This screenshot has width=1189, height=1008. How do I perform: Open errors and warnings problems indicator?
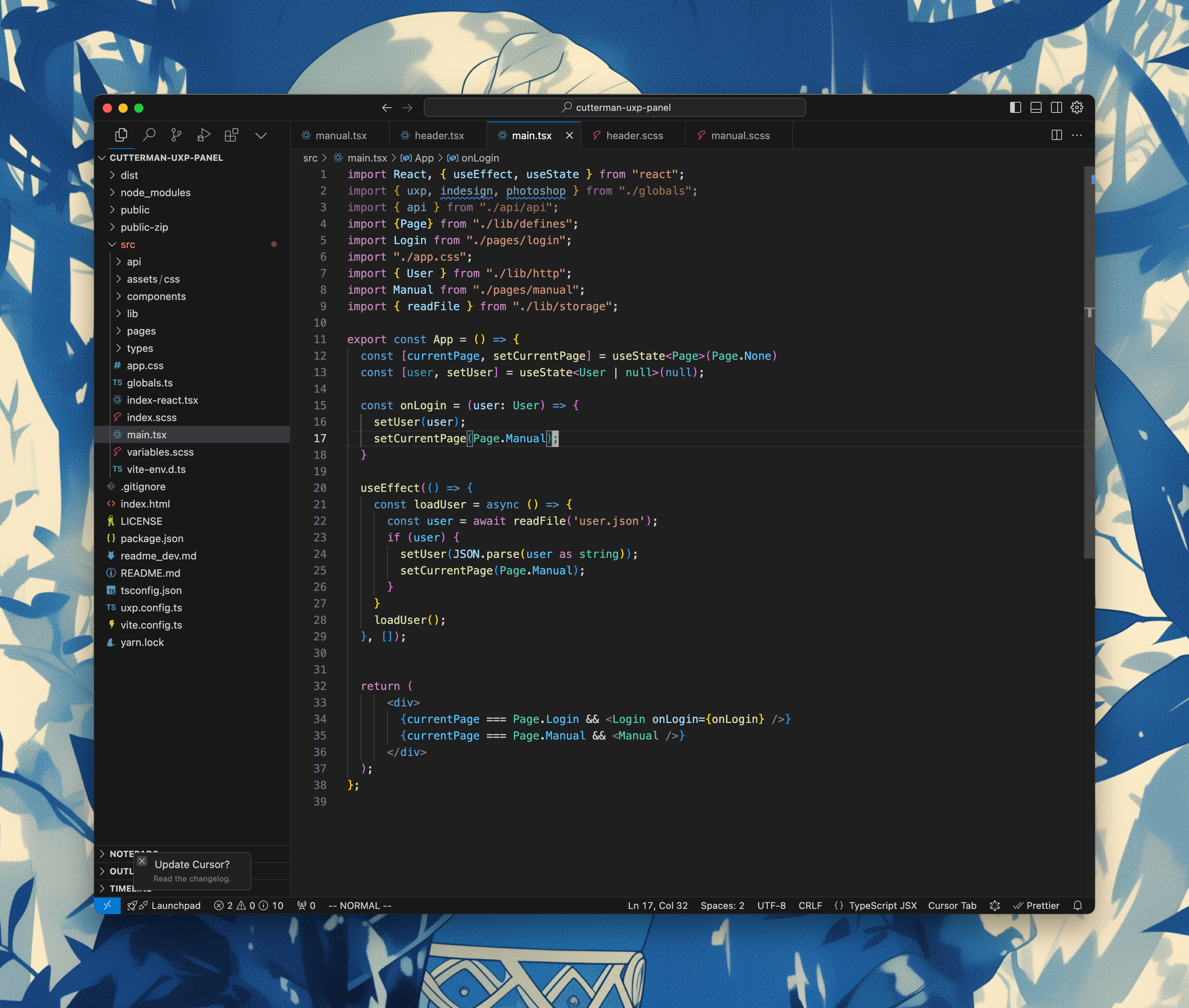(248, 906)
